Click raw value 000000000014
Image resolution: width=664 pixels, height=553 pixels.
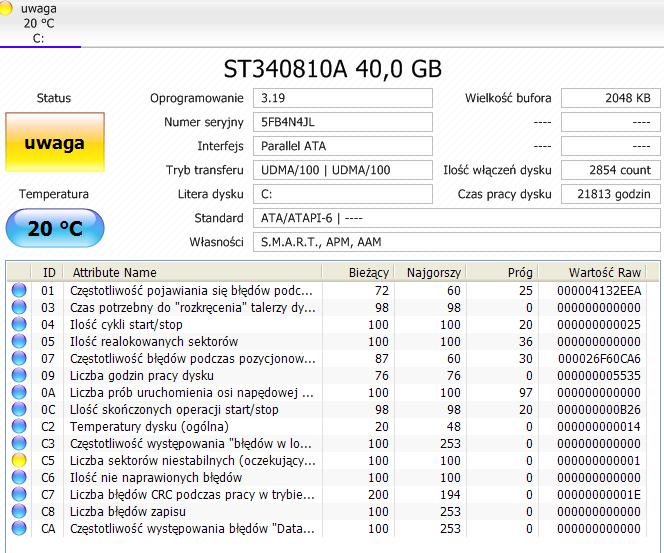tap(599, 426)
